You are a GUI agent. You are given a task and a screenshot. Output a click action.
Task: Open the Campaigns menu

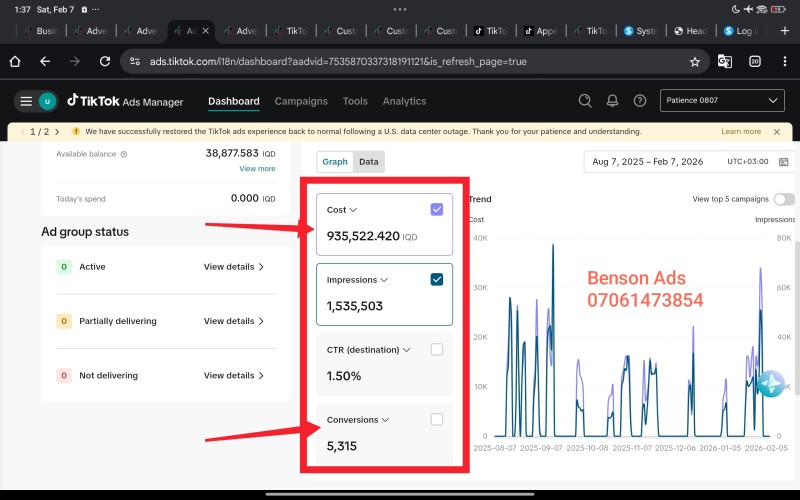coord(301,101)
